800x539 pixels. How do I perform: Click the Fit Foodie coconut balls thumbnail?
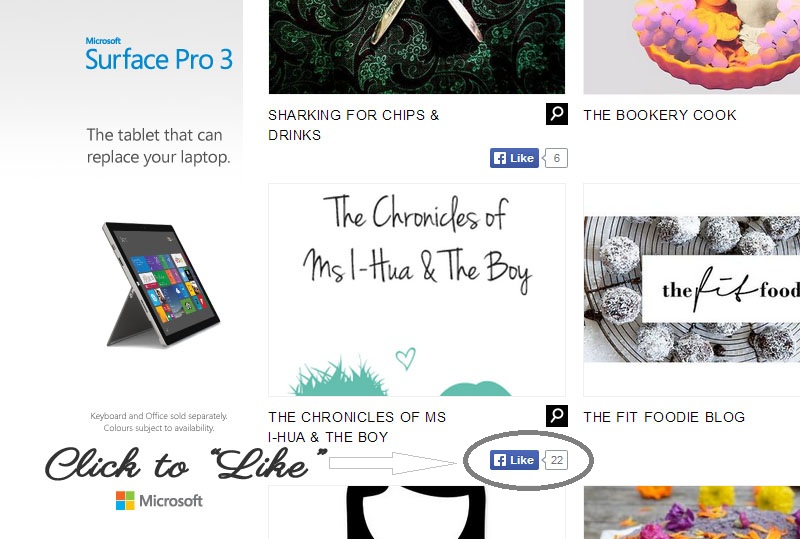(x=692, y=289)
